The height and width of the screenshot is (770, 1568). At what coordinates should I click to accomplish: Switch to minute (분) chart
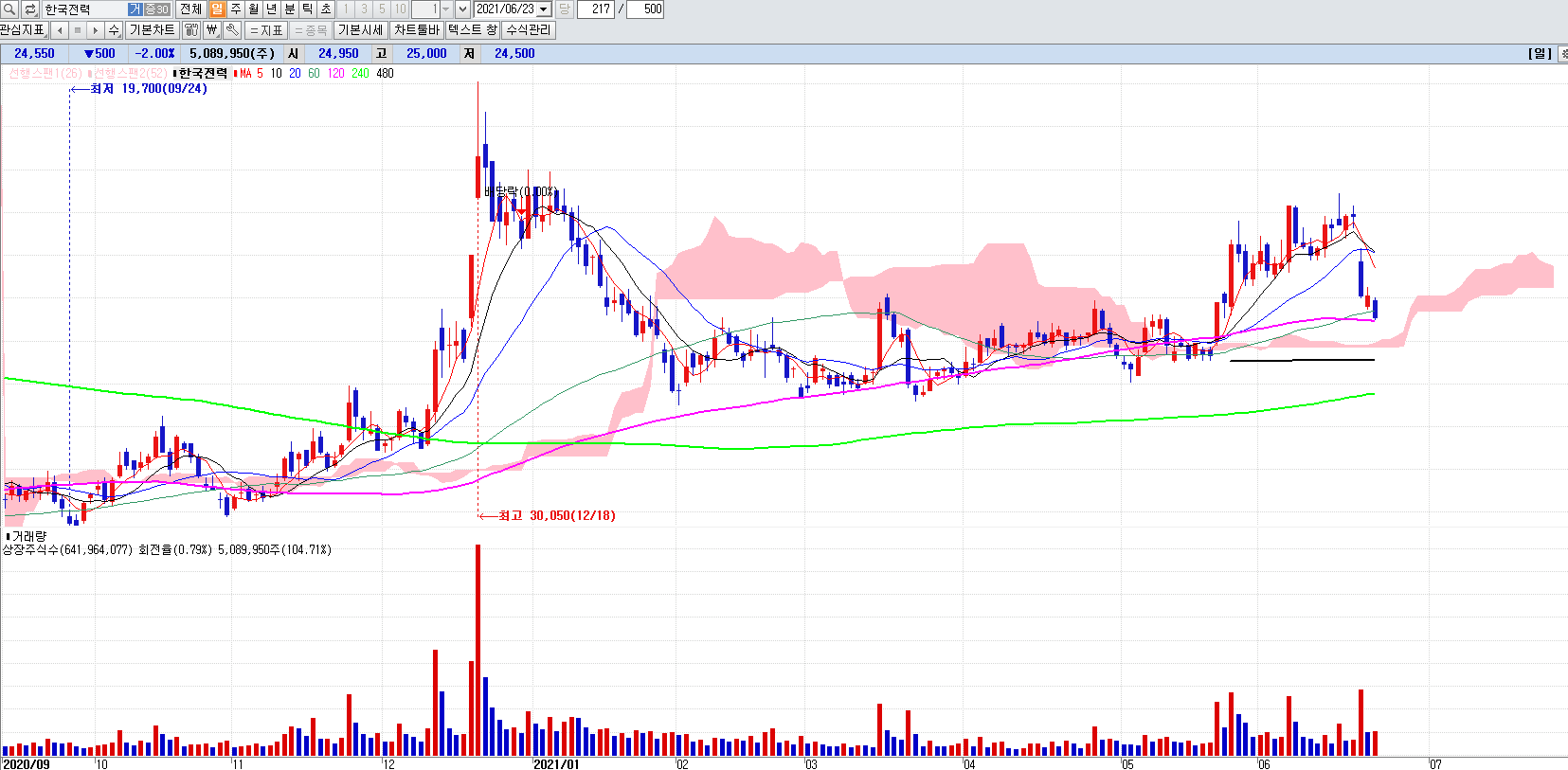tap(290, 9)
